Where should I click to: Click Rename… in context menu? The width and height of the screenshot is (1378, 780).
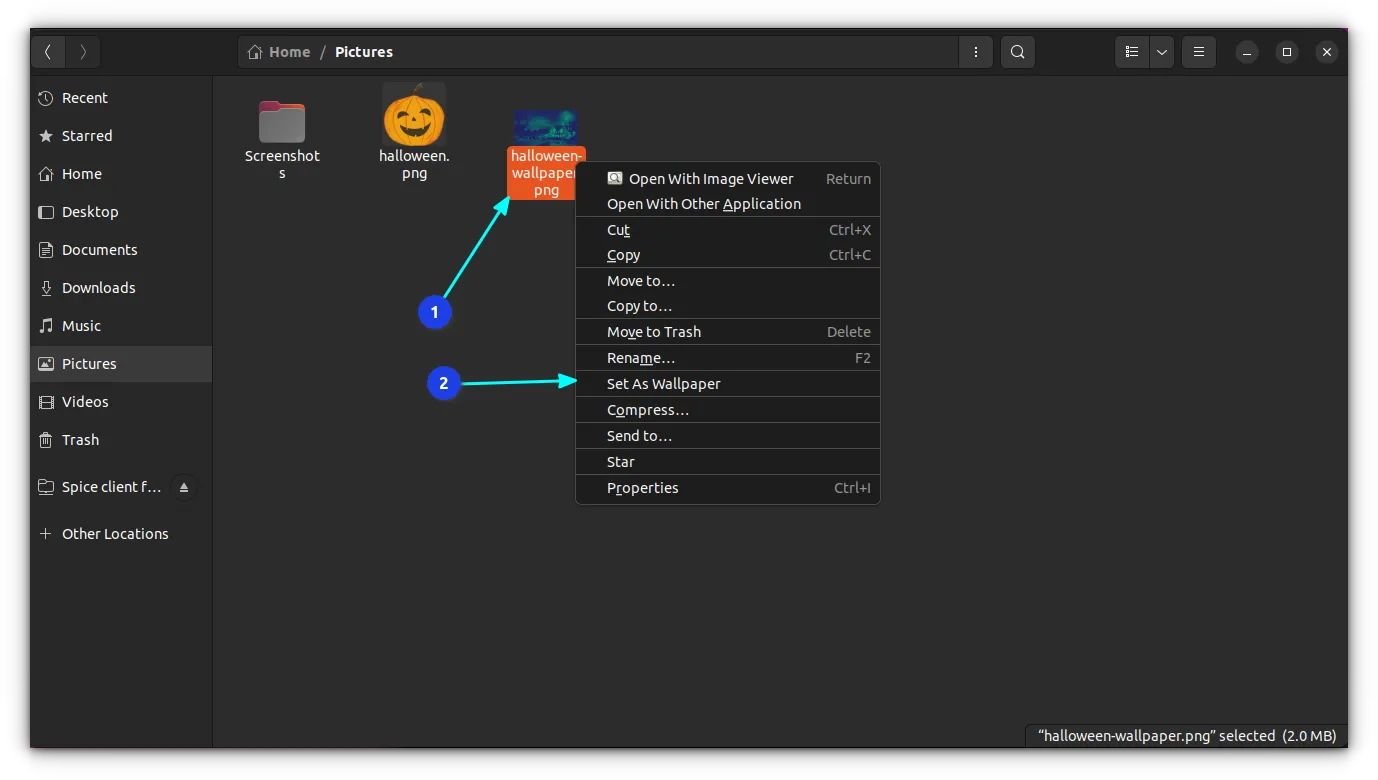point(640,358)
